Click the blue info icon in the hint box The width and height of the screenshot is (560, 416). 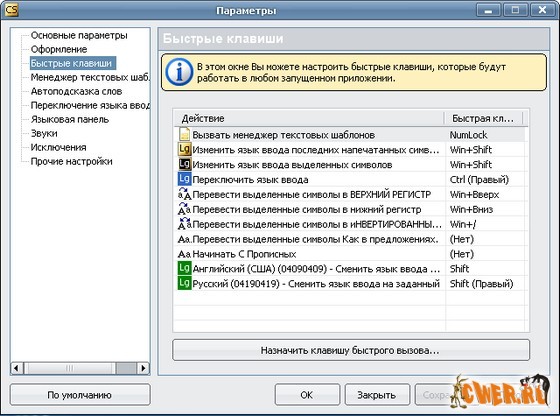click(x=179, y=72)
